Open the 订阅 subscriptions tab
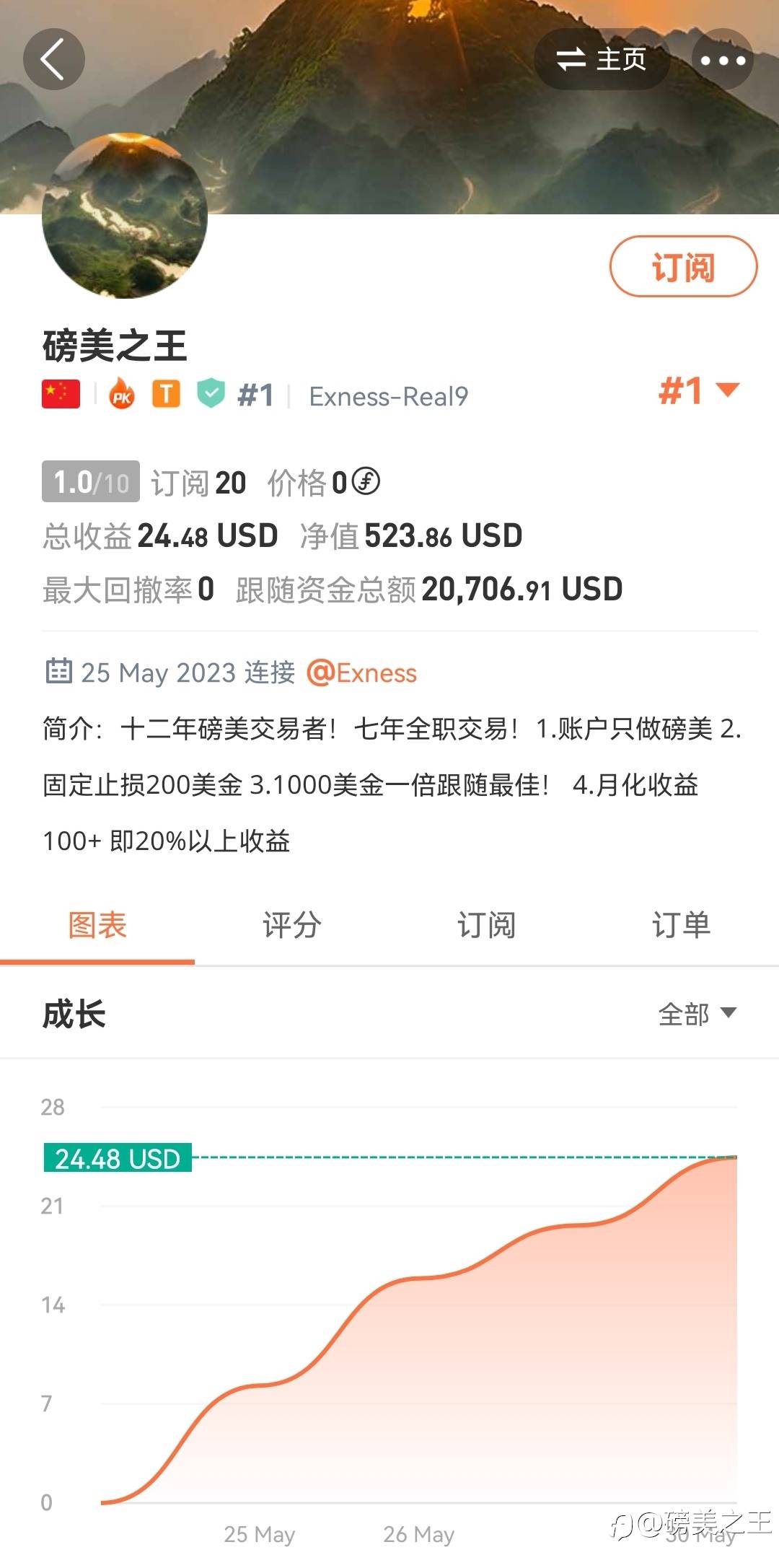779x1568 pixels. point(487,925)
